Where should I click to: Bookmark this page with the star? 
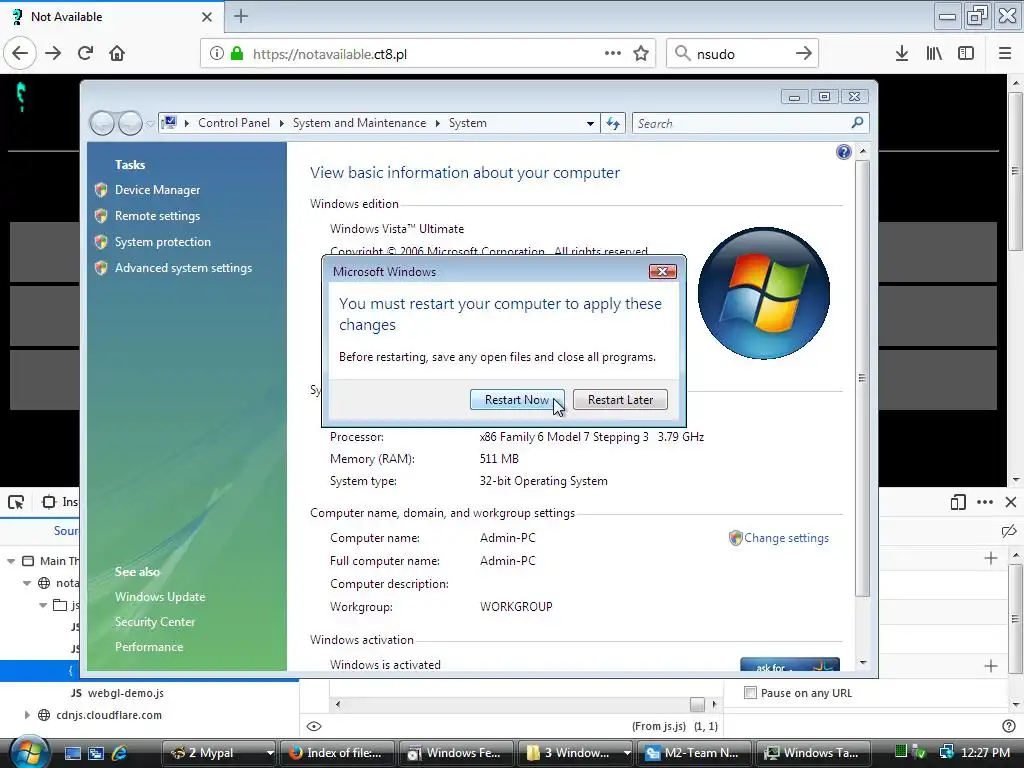641,54
